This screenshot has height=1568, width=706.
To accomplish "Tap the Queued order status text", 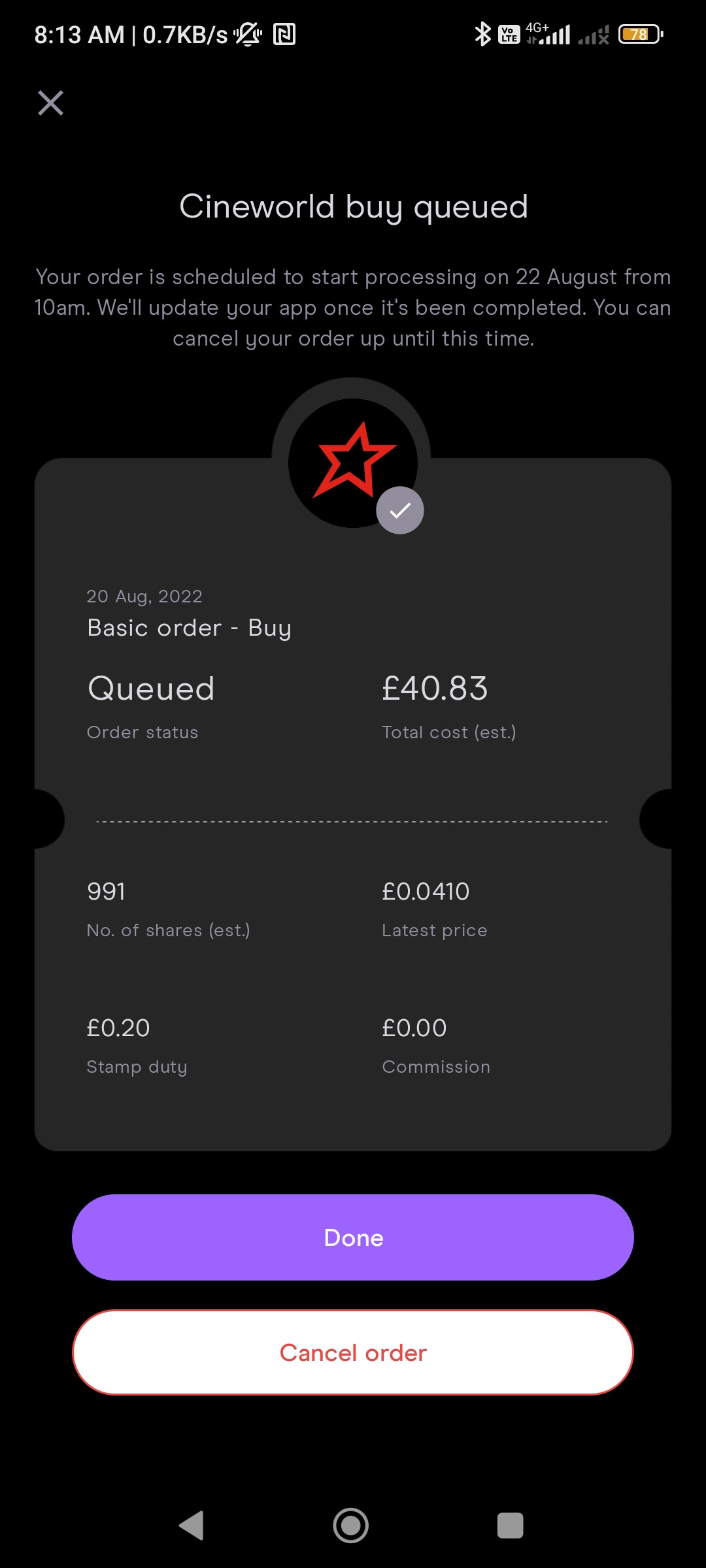I will tap(151, 689).
